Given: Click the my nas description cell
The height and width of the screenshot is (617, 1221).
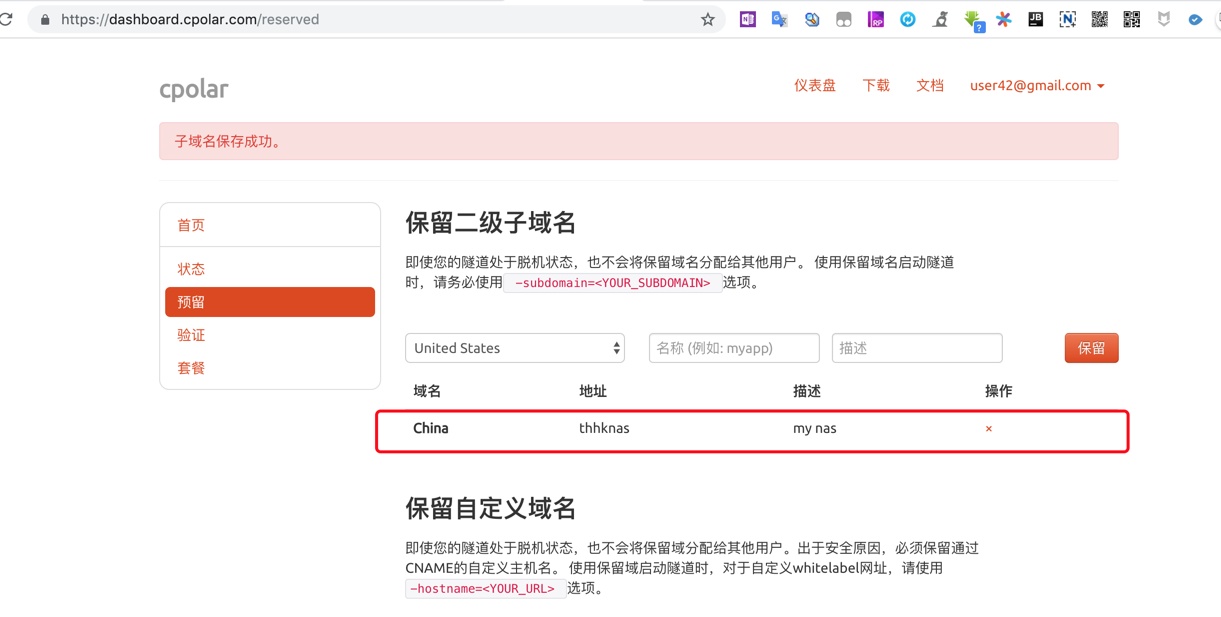Looking at the screenshot, I should tap(815, 428).
